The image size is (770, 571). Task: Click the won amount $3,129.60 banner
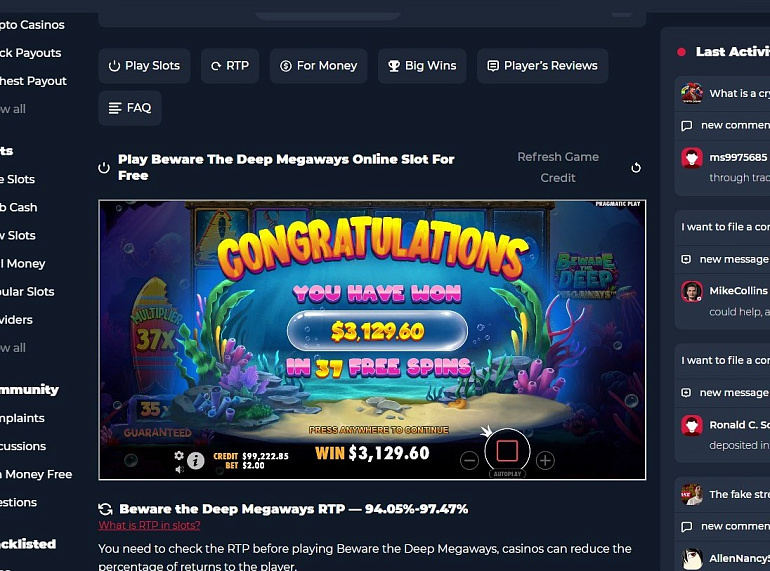[x=377, y=331]
